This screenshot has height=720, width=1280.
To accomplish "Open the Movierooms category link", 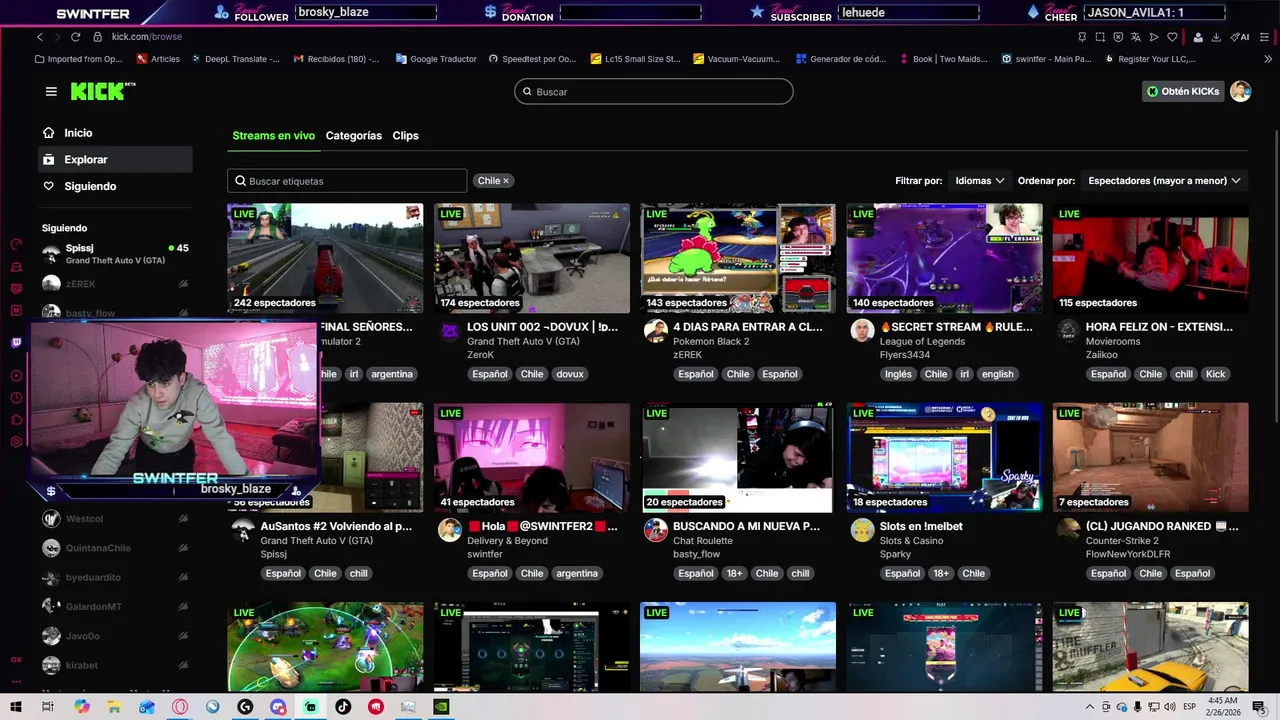I will (1113, 341).
